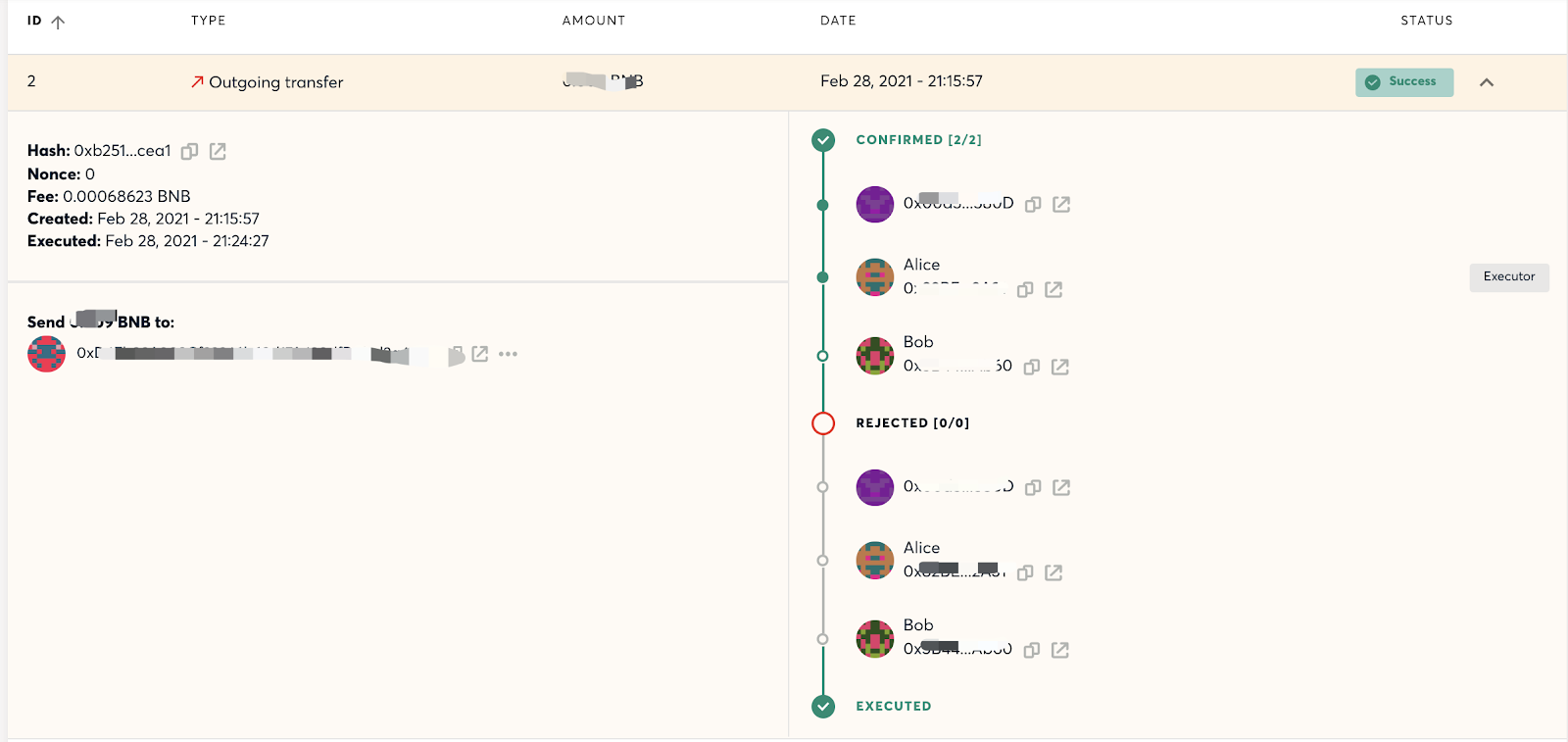1568x742 pixels.
Task: Sort transactions by ID arrow
Action: [58, 23]
